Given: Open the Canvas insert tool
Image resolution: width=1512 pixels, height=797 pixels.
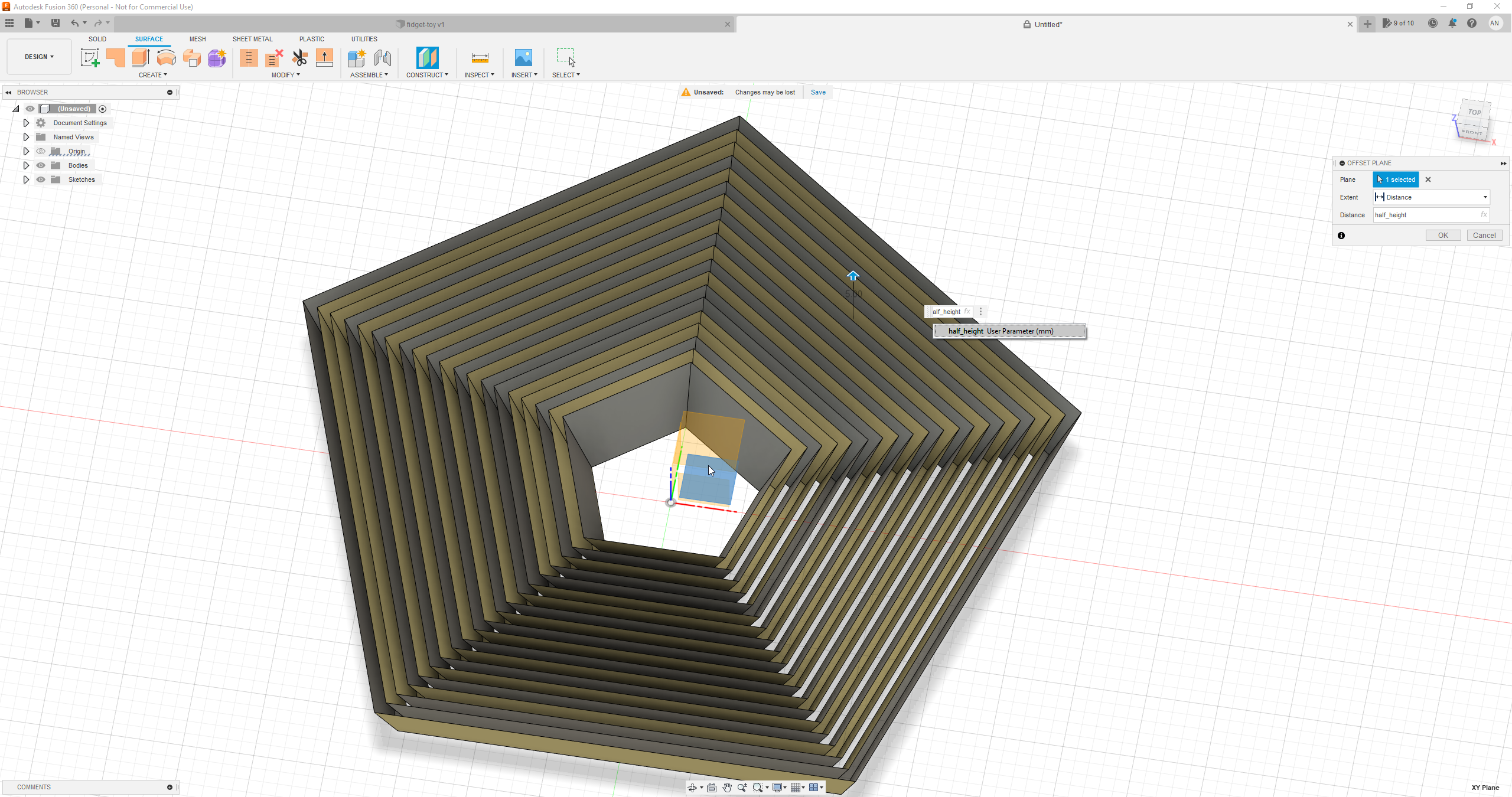Looking at the screenshot, I should [523, 57].
